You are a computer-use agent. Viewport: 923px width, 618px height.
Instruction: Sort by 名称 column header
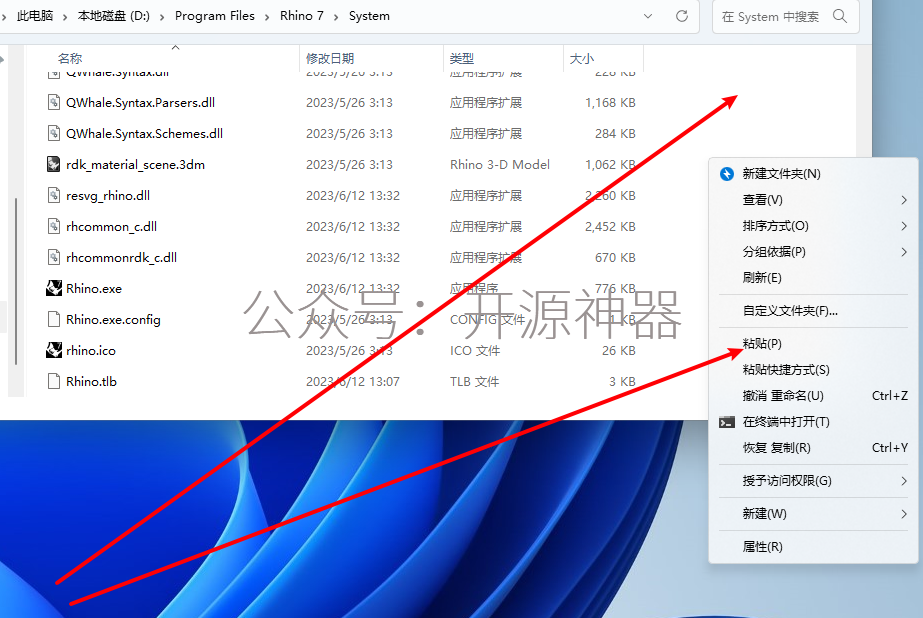(x=70, y=59)
